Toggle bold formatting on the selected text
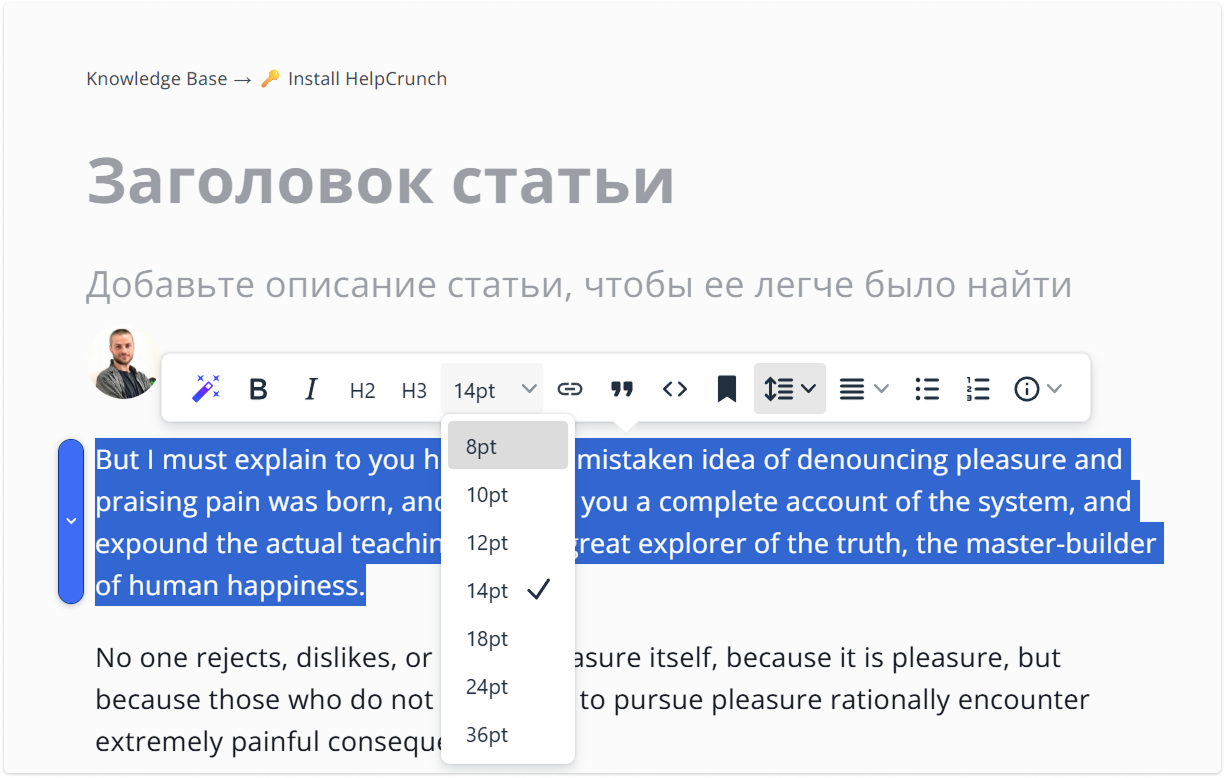1225x778 pixels. tap(258, 388)
